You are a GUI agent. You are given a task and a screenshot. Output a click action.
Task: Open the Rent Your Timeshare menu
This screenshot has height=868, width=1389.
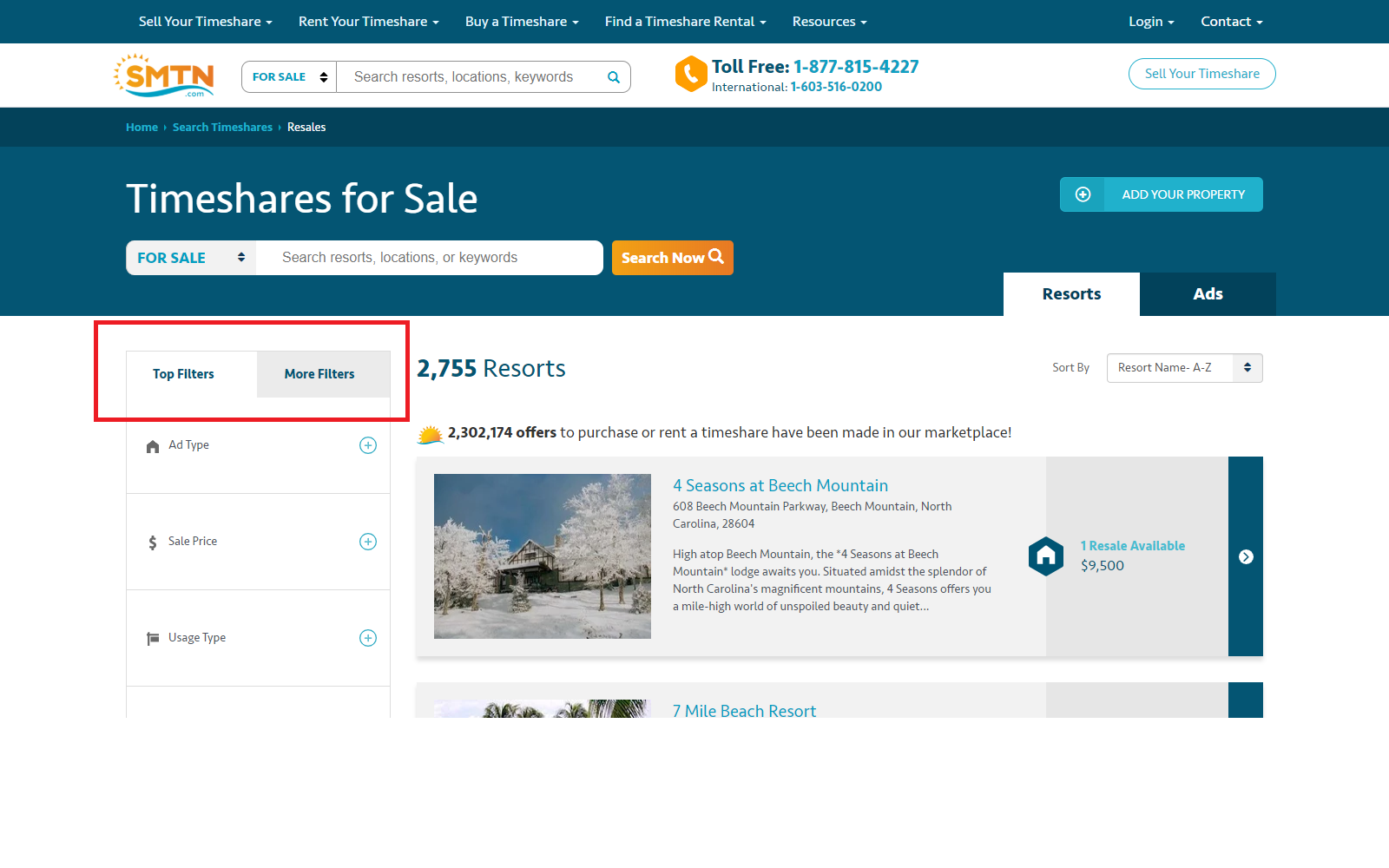click(369, 22)
